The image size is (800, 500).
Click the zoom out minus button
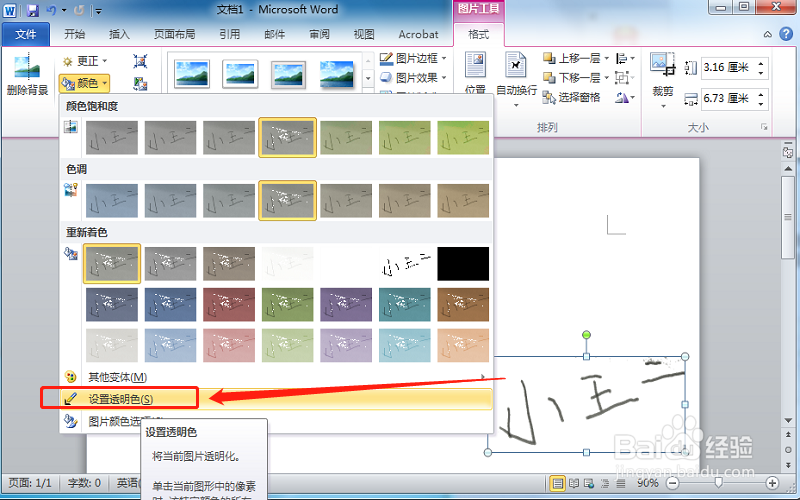pyautogui.click(x=673, y=483)
